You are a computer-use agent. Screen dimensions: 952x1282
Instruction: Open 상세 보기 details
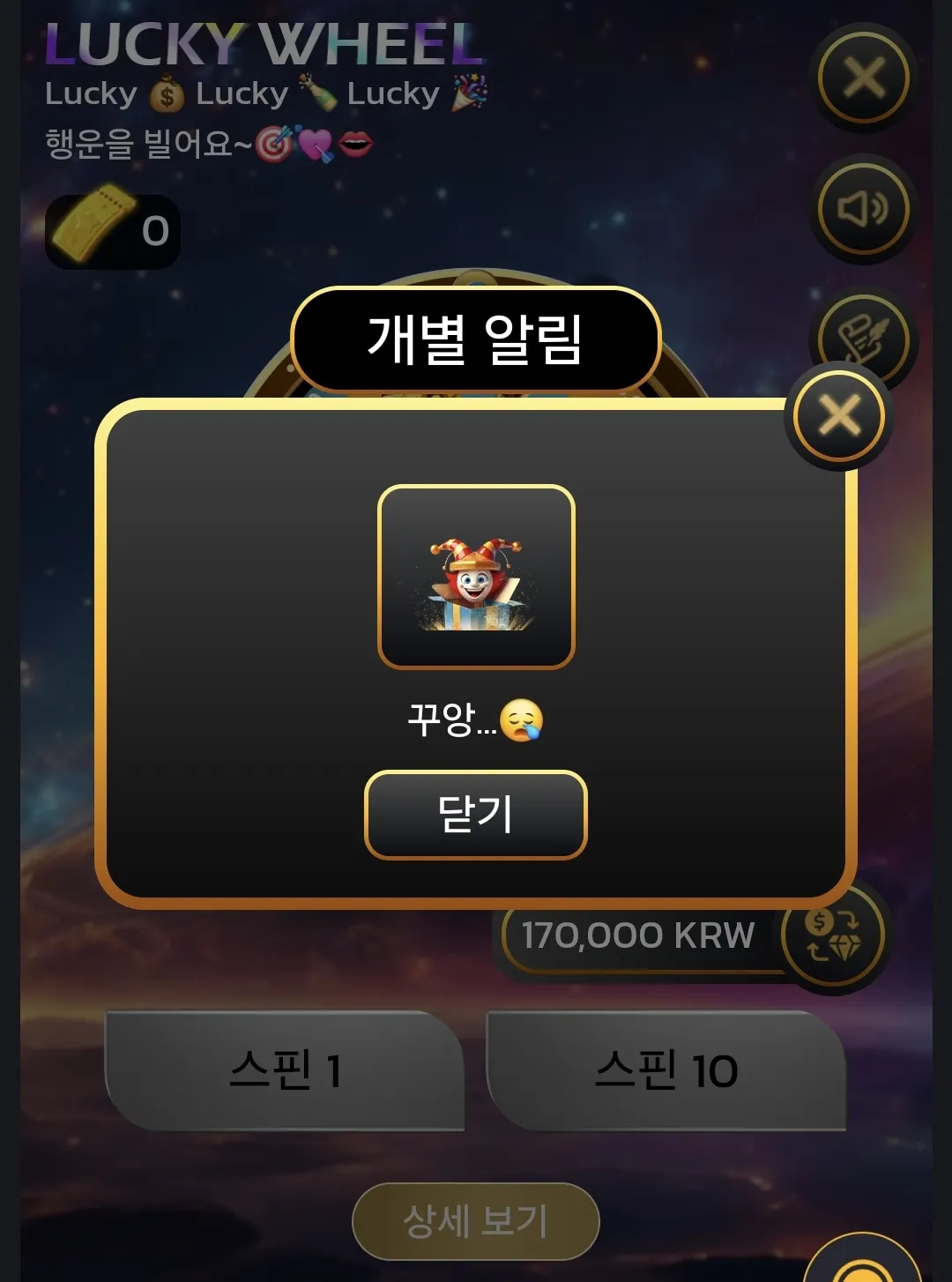[x=476, y=1221]
